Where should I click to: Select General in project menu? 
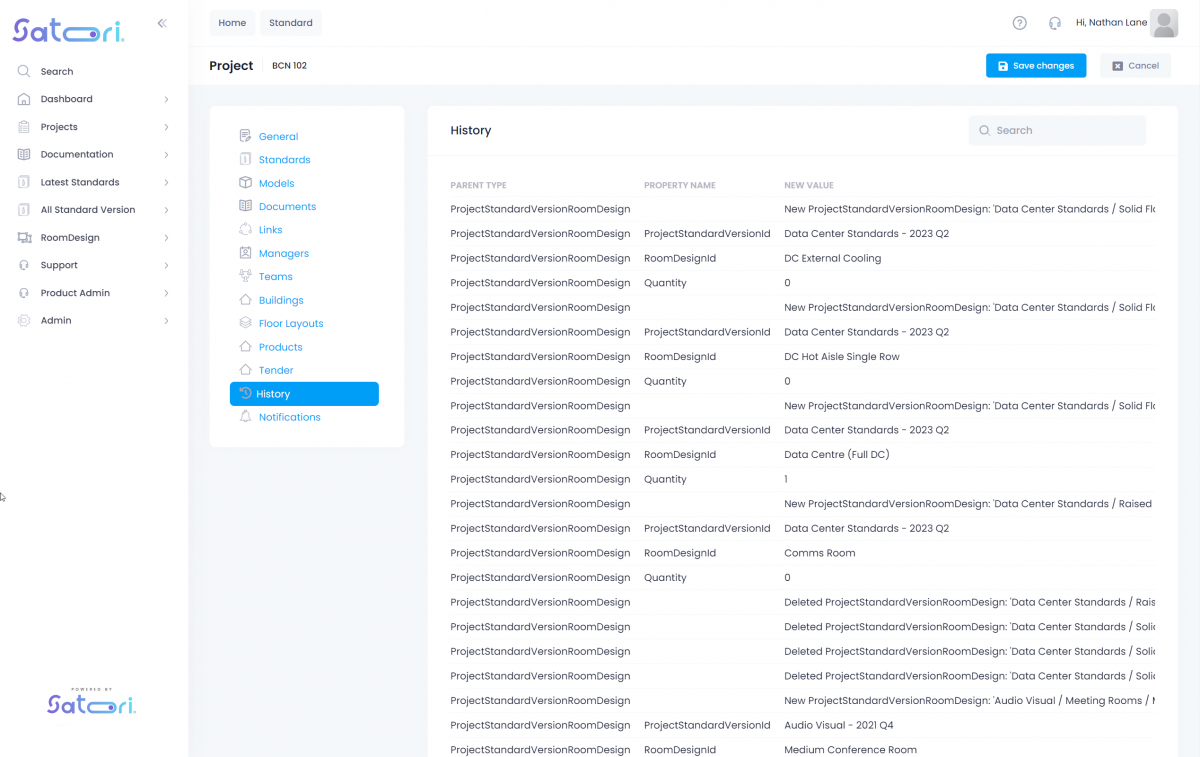coord(278,137)
